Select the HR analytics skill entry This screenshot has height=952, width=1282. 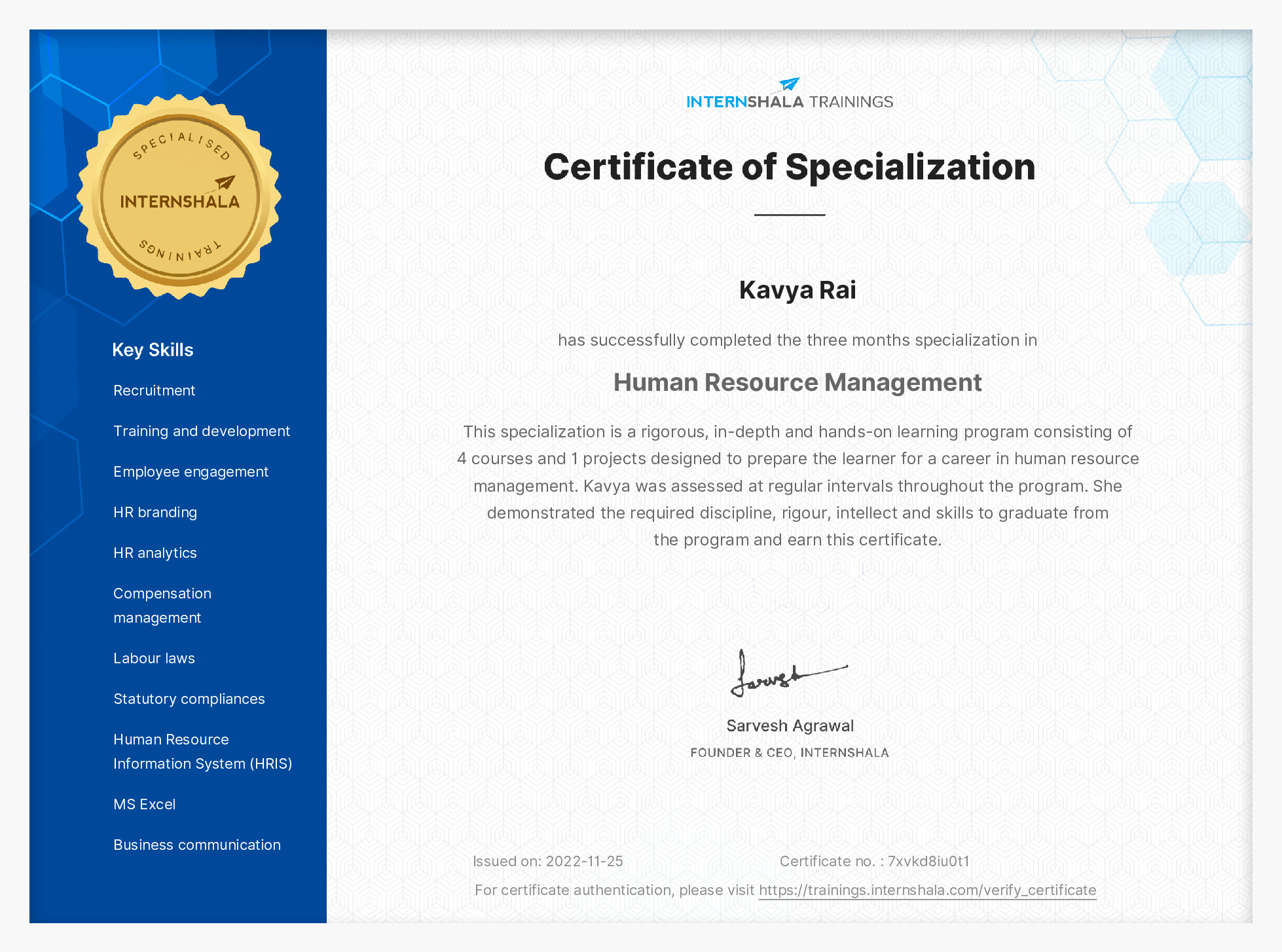[x=155, y=553]
